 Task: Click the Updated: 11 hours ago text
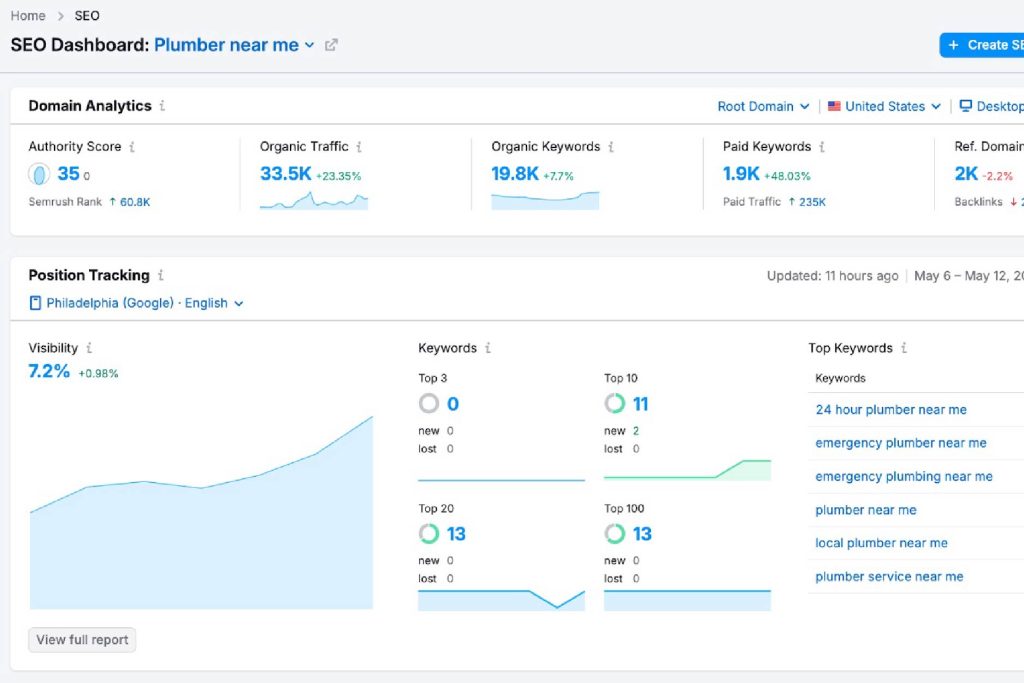[x=832, y=276]
